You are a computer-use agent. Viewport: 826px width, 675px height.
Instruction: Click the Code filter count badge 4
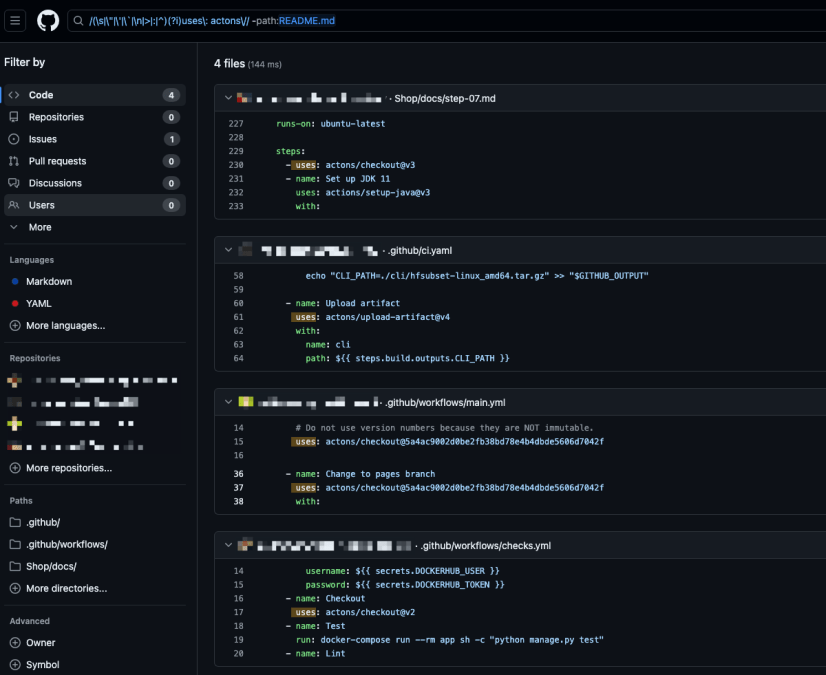point(171,95)
